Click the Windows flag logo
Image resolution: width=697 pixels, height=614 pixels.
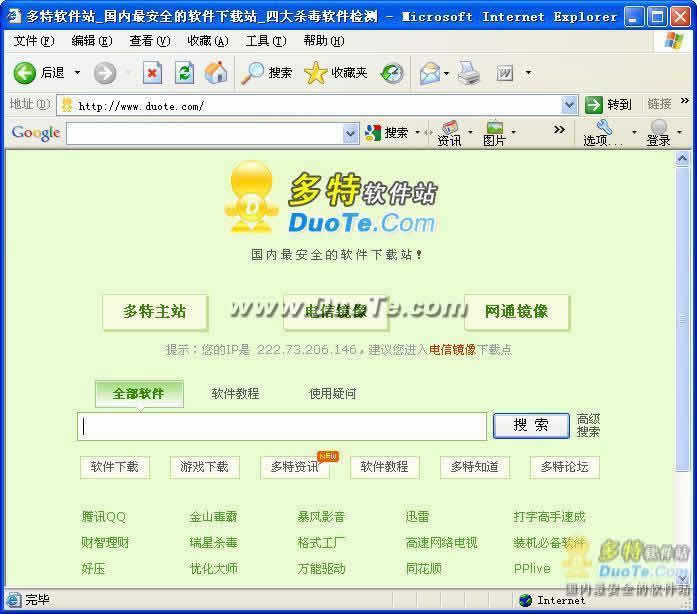pyautogui.click(x=673, y=41)
